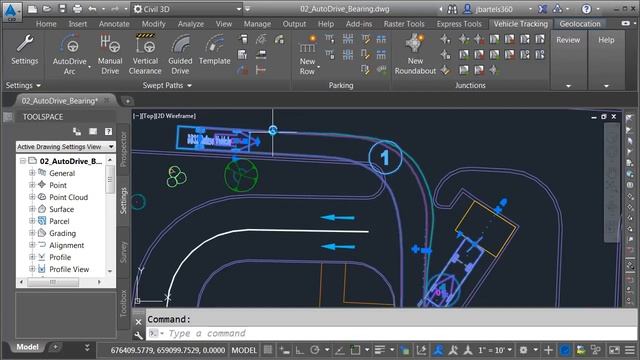Image resolution: width=640 pixels, height=360 pixels.
Task: Click the 2D Wireframe visual style control
Action: tap(176, 116)
